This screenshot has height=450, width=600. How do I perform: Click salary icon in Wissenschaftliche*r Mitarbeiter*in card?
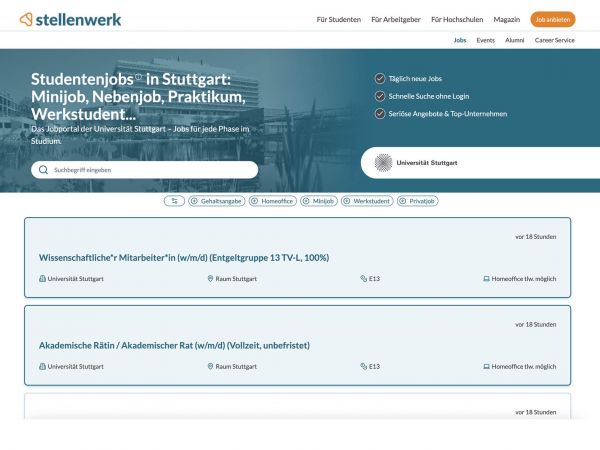click(x=364, y=279)
